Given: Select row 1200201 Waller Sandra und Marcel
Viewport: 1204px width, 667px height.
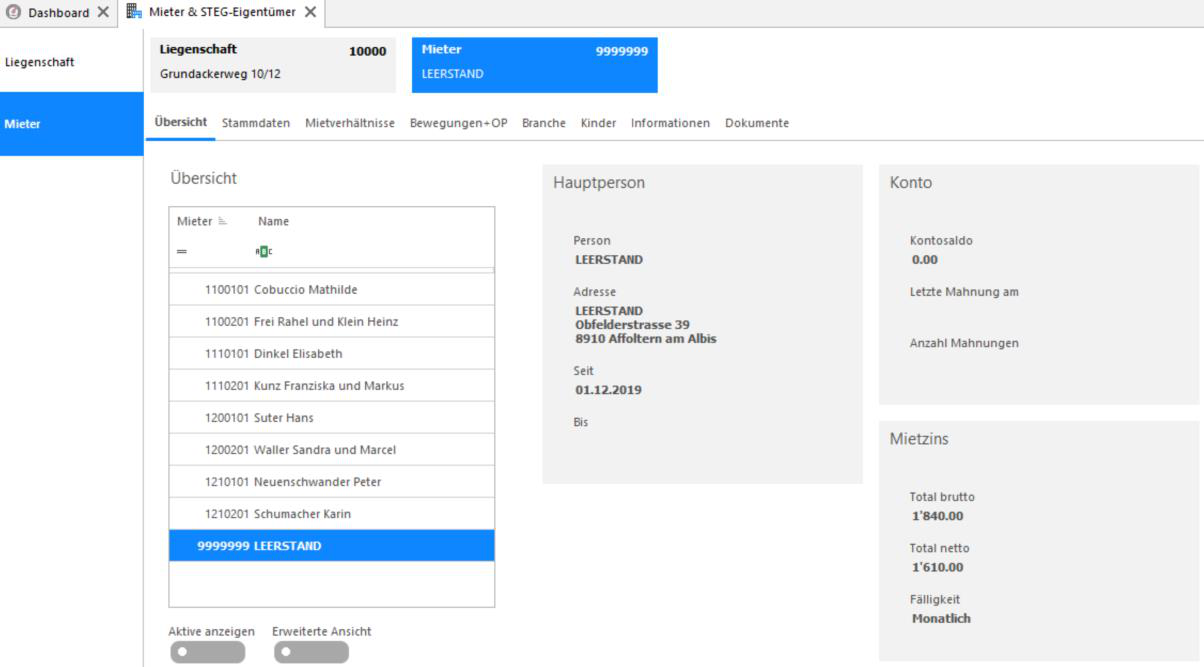Looking at the screenshot, I should (332, 450).
